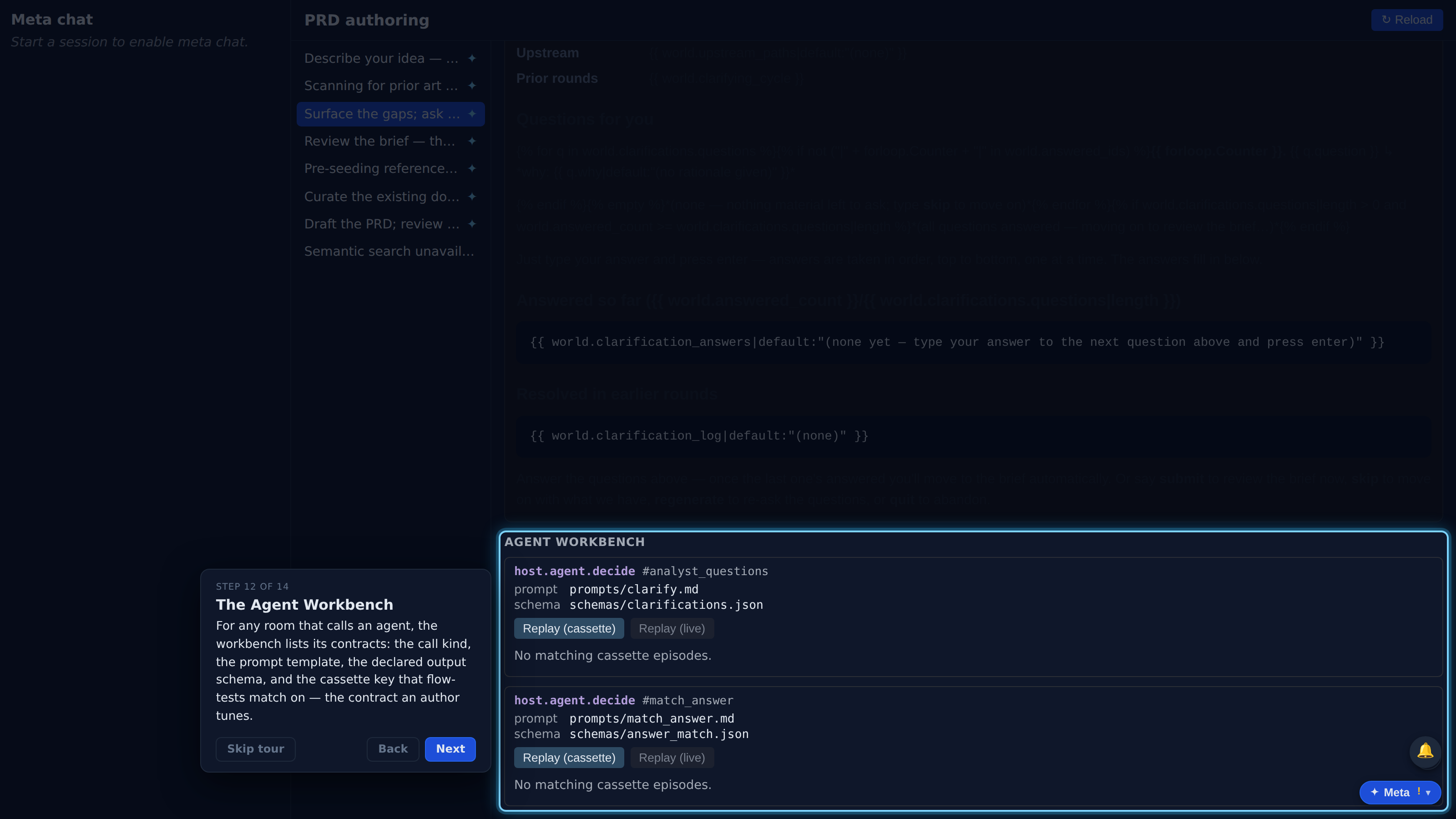Open the Meta floating button
1456x819 pixels.
[x=1400, y=793]
